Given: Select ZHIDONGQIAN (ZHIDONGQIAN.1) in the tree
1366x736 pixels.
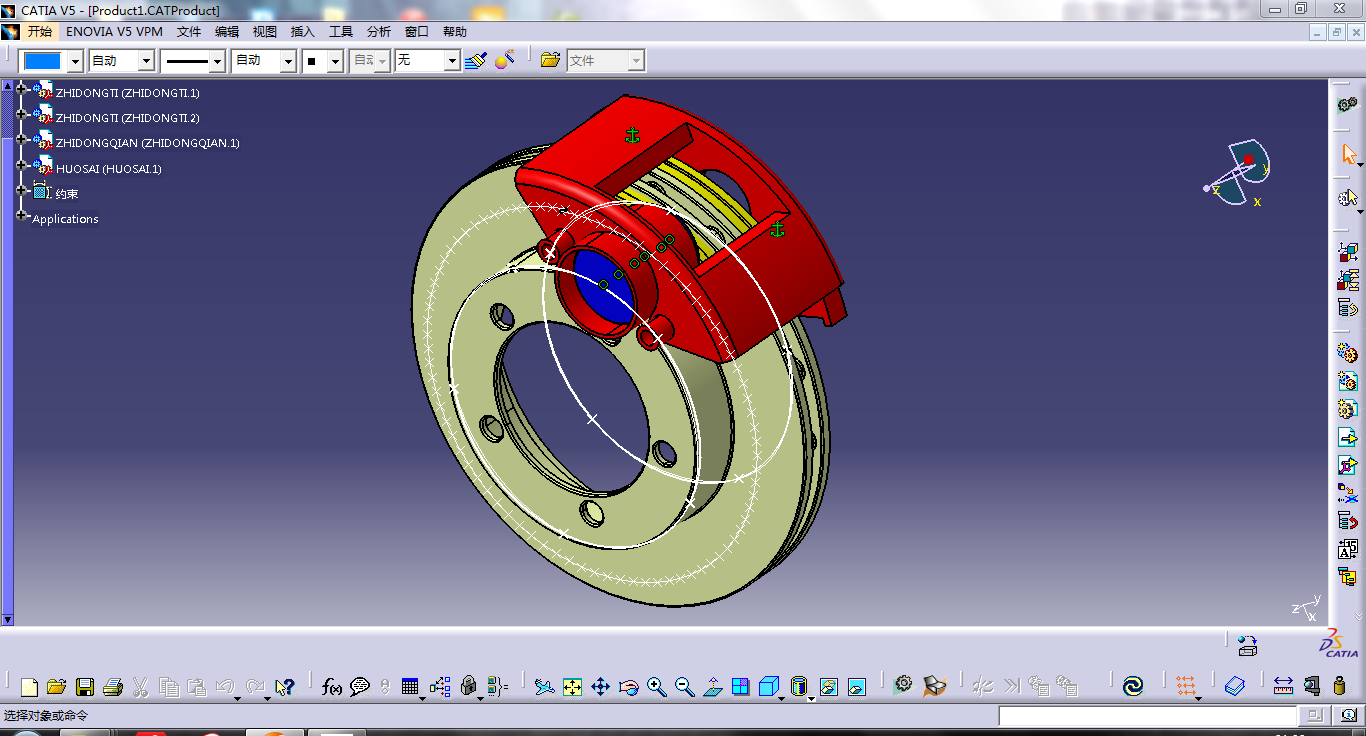Looking at the screenshot, I should coord(147,143).
